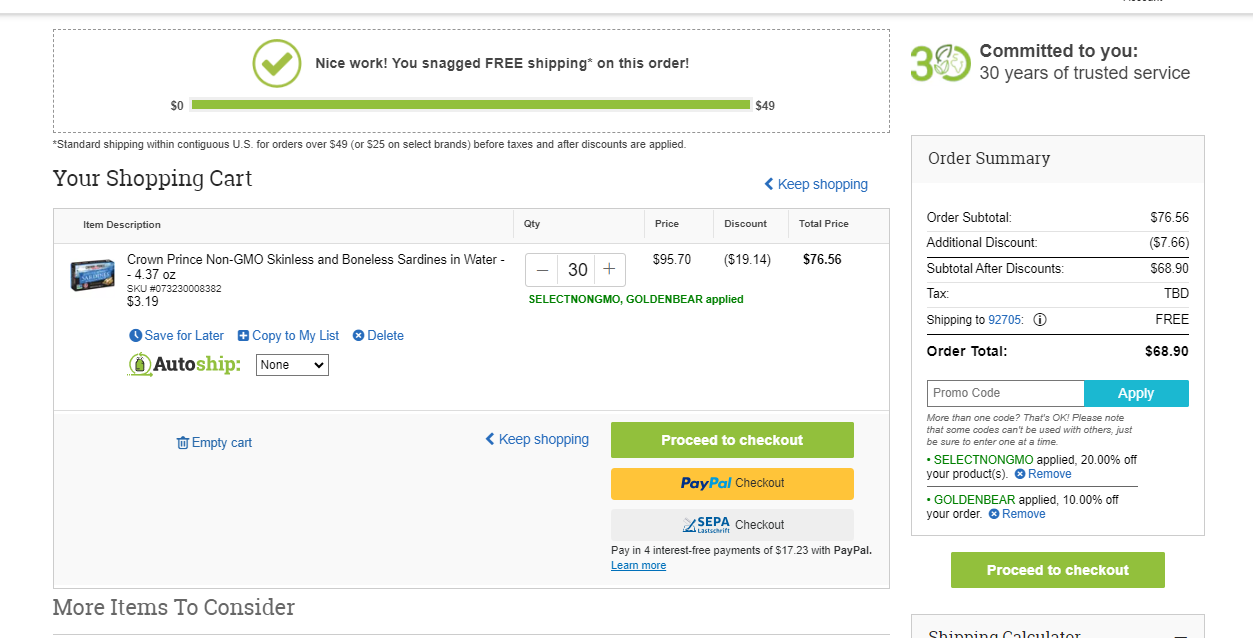Empty cart using the trash icon

183,443
